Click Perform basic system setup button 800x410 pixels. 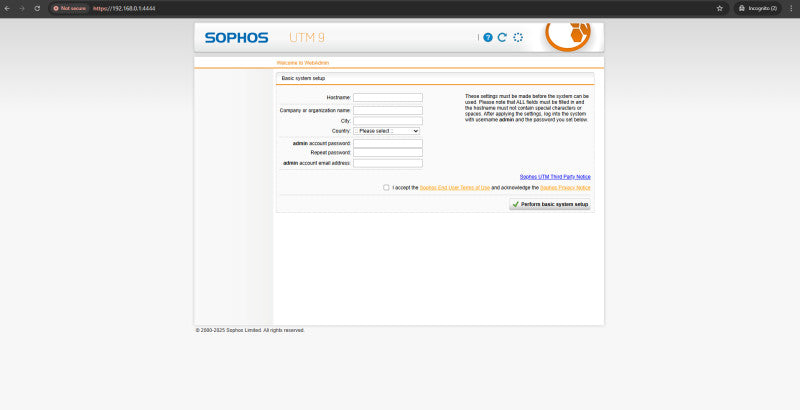(x=550, y=204)
